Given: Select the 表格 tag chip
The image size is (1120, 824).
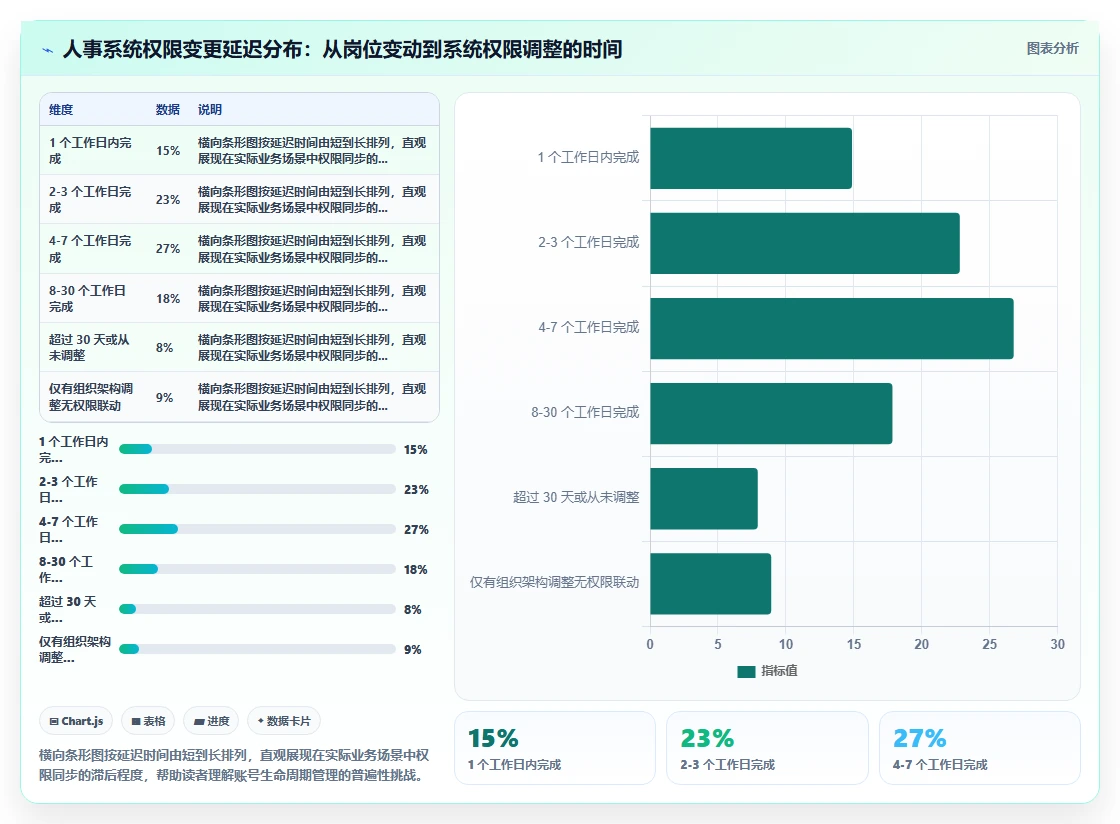Looking at the screenshot, I should (x=149, y=721).
